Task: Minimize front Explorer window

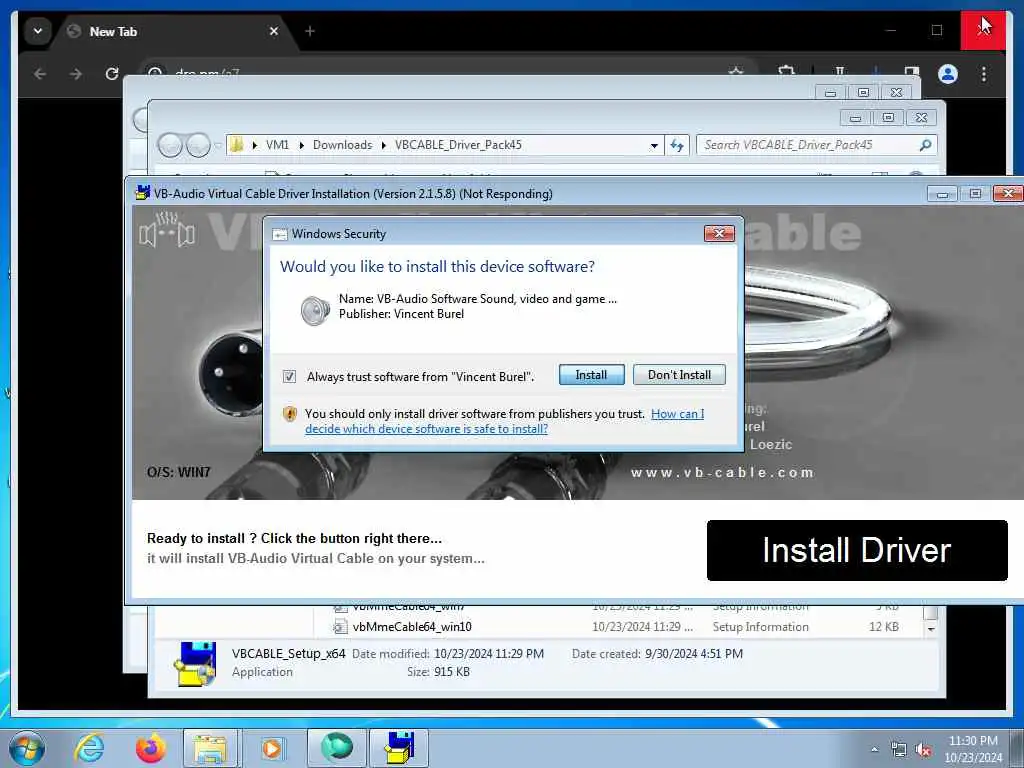Action: (x=855, y=118)
